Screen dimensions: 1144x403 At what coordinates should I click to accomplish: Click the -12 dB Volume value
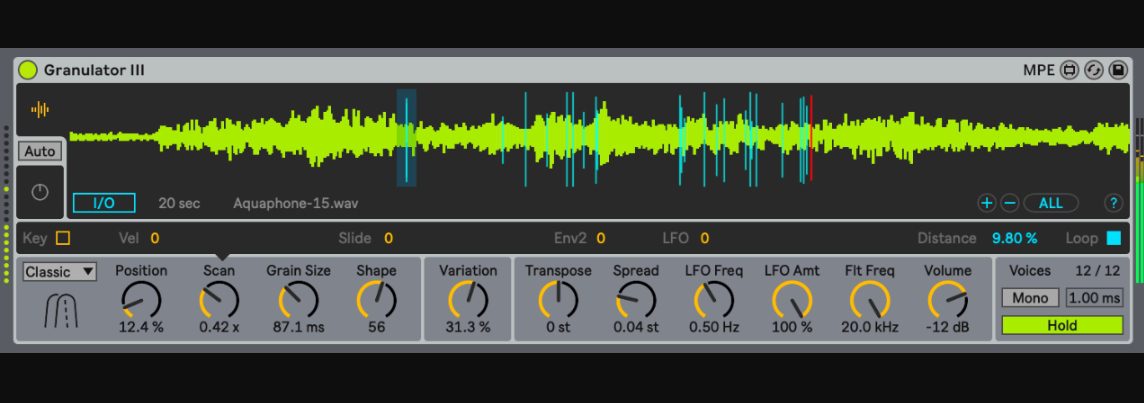point(948,327)
